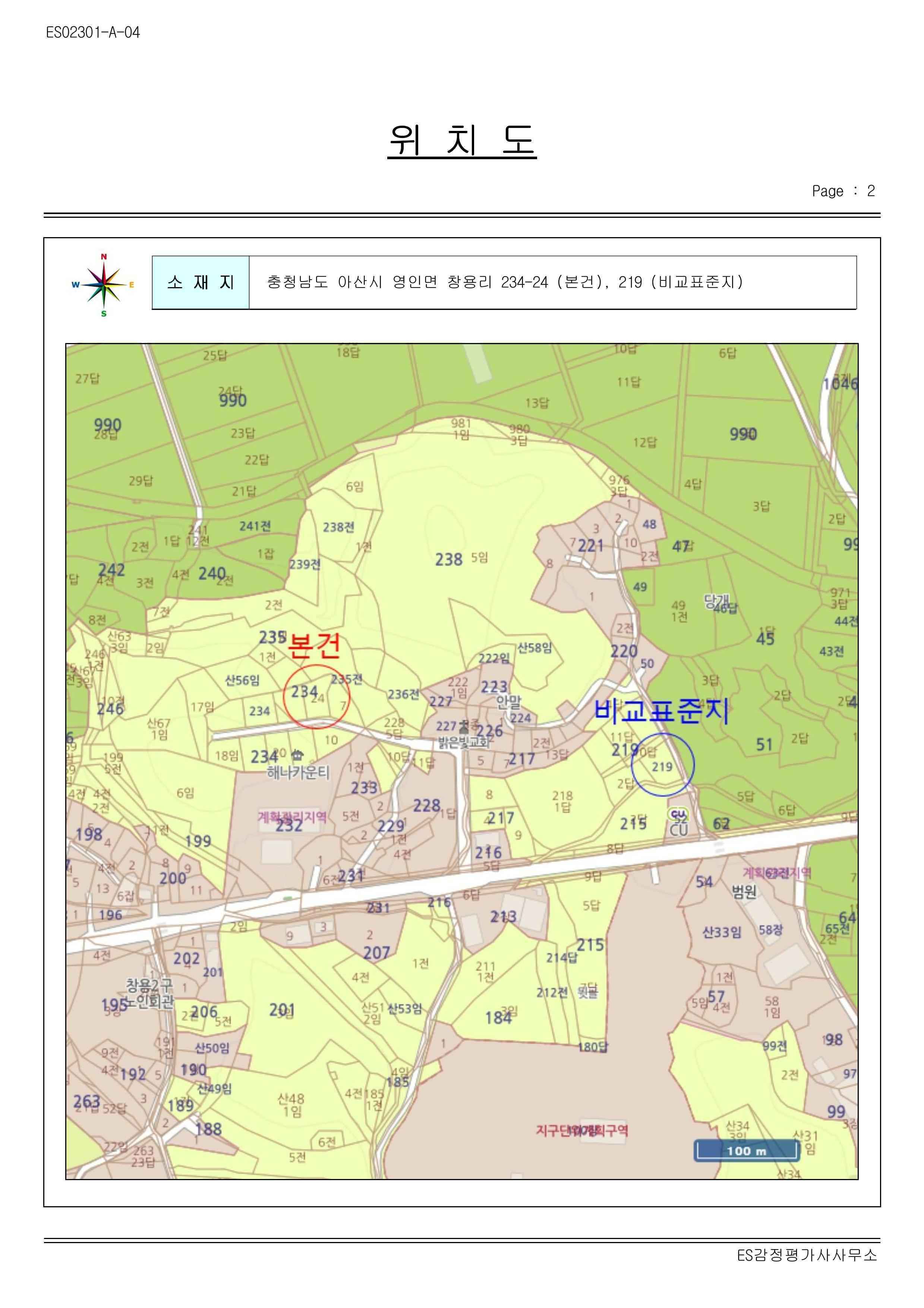Click the blue 비교표준지 label

click(x=661, y=711)
